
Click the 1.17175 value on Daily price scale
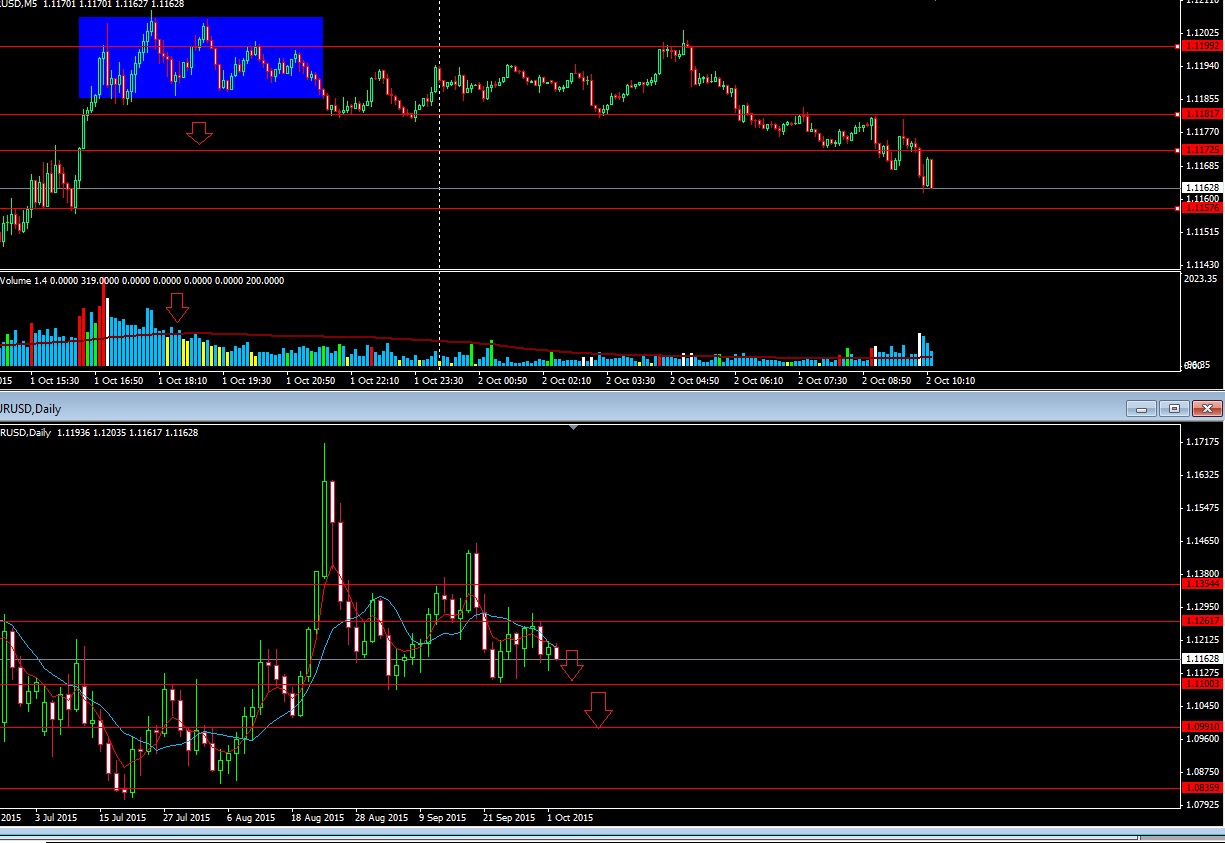1200,442
